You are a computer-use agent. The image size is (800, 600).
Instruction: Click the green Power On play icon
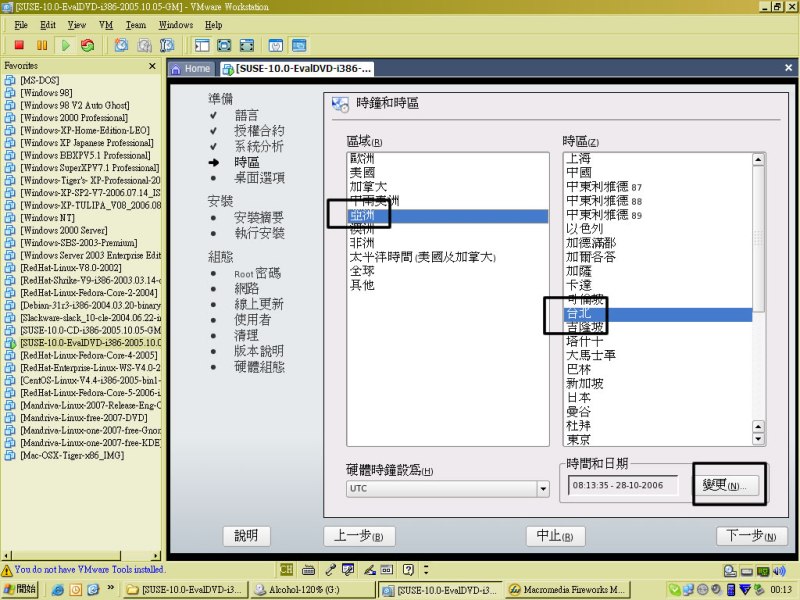tap(65, 45)
